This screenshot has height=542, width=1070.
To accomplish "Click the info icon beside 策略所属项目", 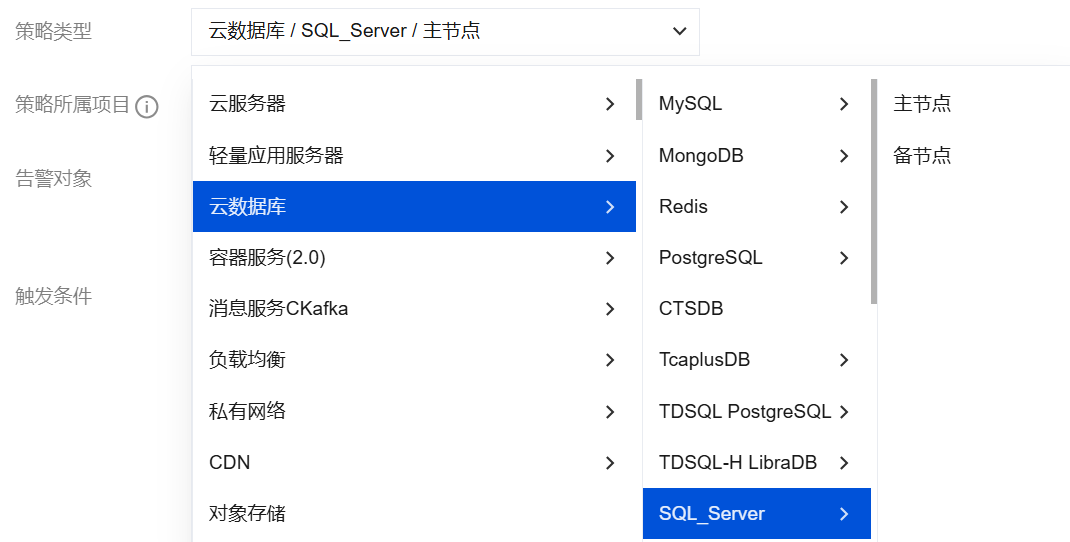I will tap(147, 107).
